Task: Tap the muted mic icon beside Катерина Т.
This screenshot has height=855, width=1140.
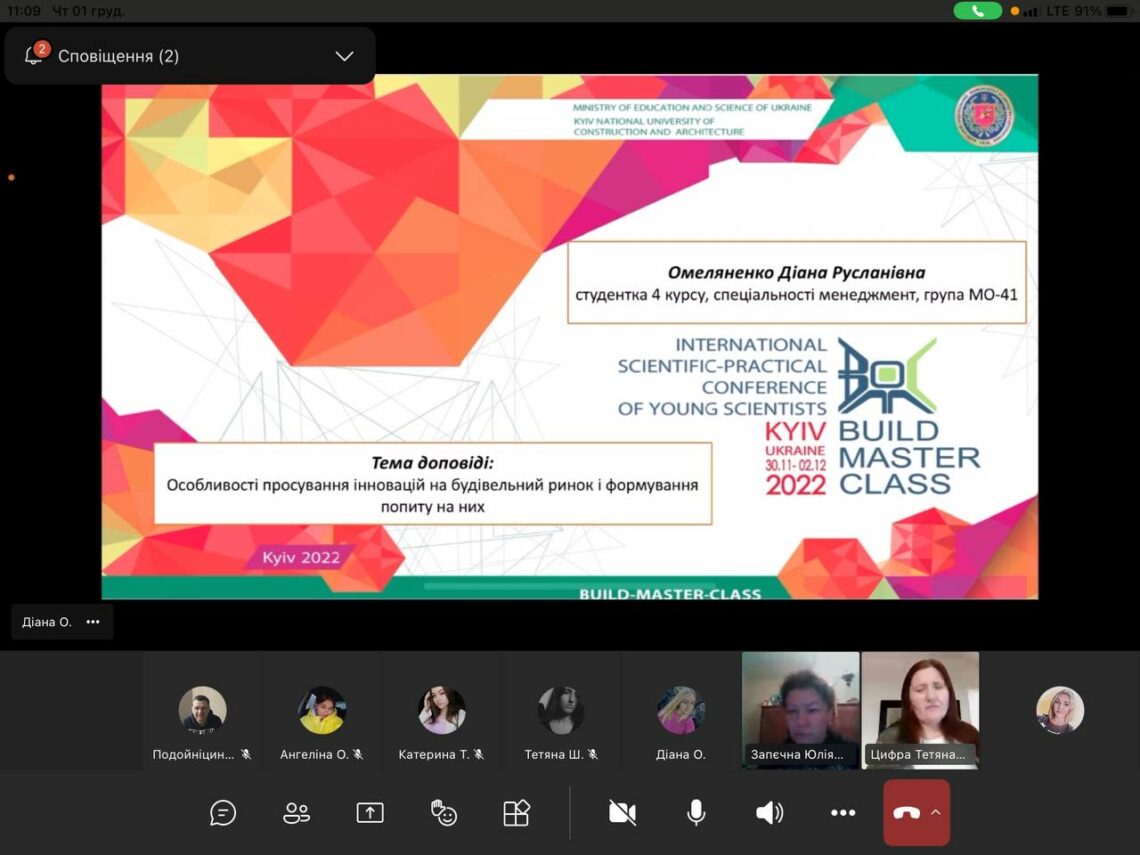Action: [x=478, y=755]
